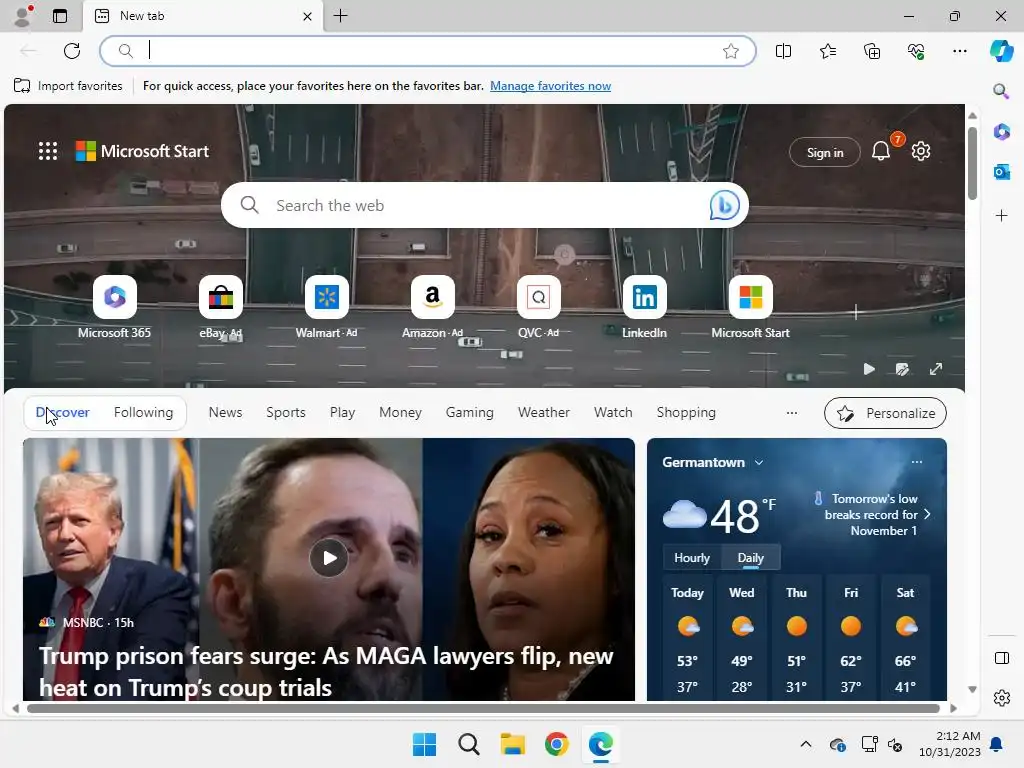The height and width of the screenshot is (768, 1024).
Task: Open Tomorrow's low record alert
Action: tap(872, 515)
